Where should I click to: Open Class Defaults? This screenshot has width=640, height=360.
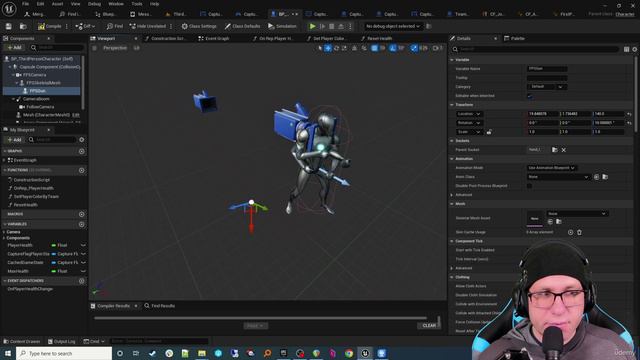coord(242,26)
